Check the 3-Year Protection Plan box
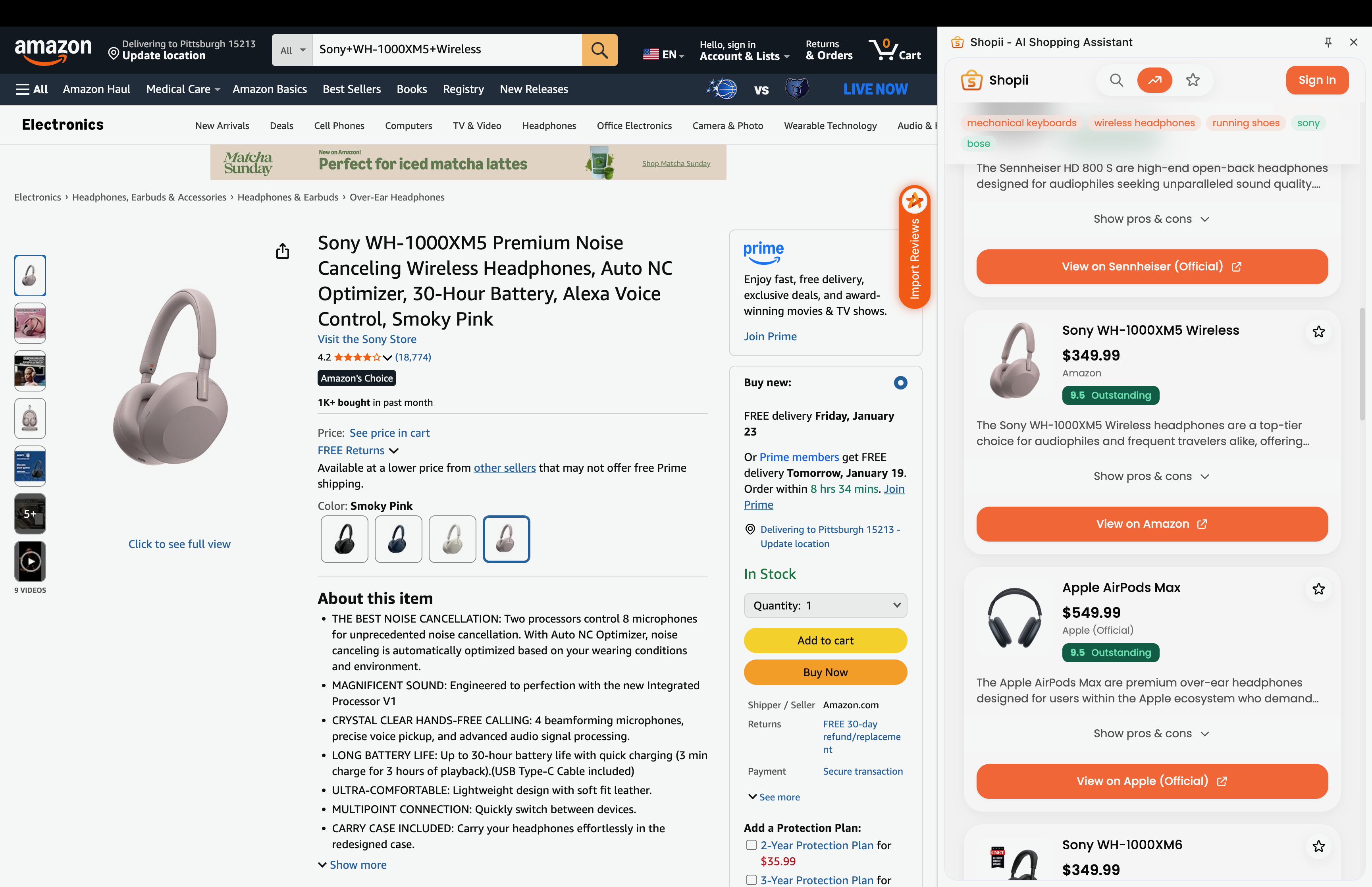1372x887 pixels. (751, 879)
